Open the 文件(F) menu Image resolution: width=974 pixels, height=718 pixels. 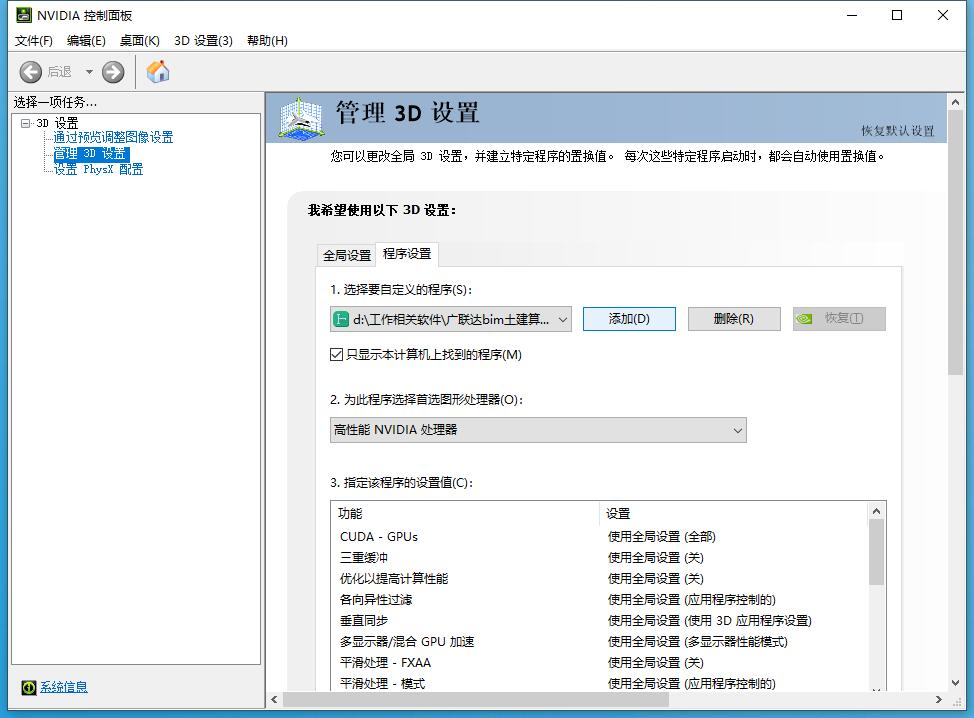pos(34,40)
